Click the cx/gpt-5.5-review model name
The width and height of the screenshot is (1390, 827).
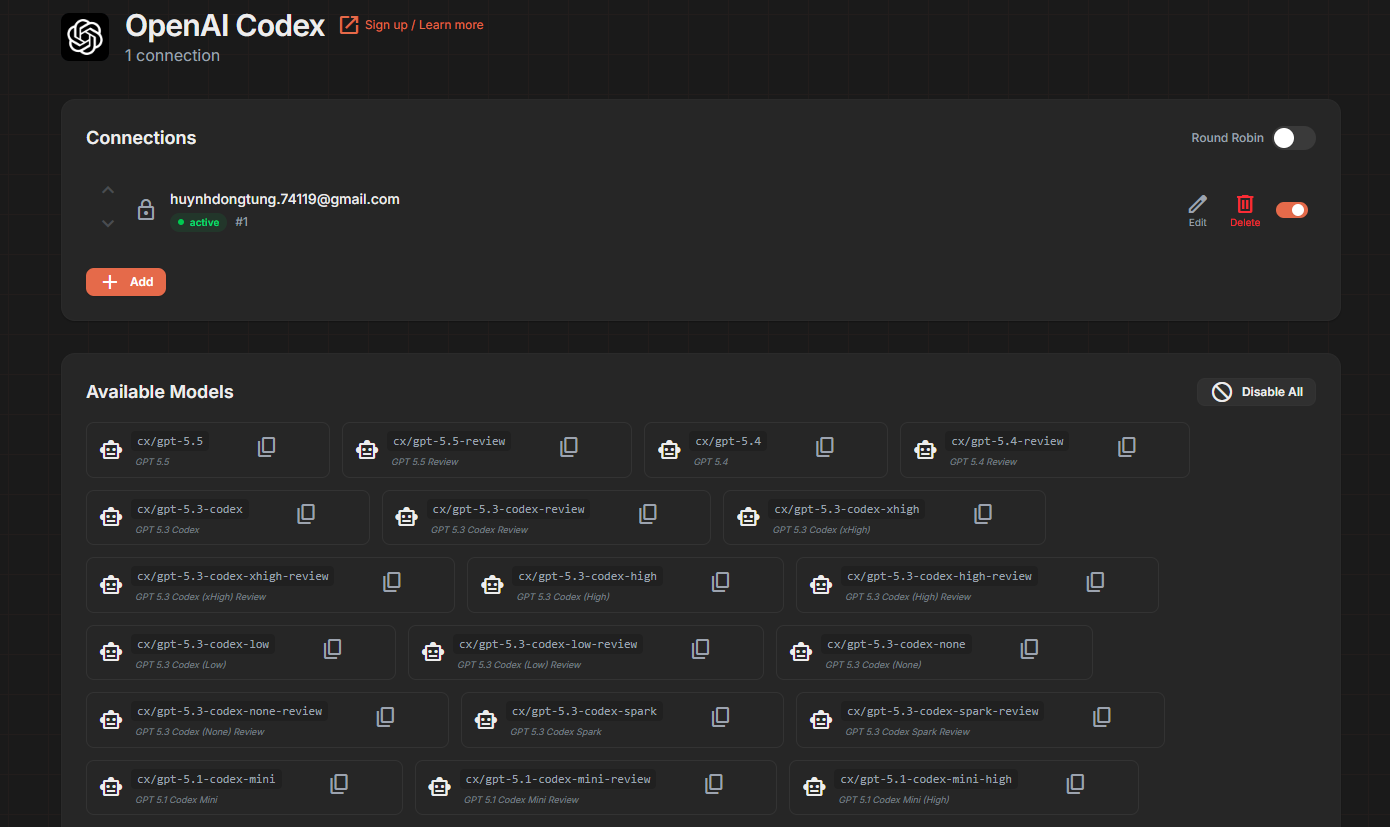[x=449, y=441]
